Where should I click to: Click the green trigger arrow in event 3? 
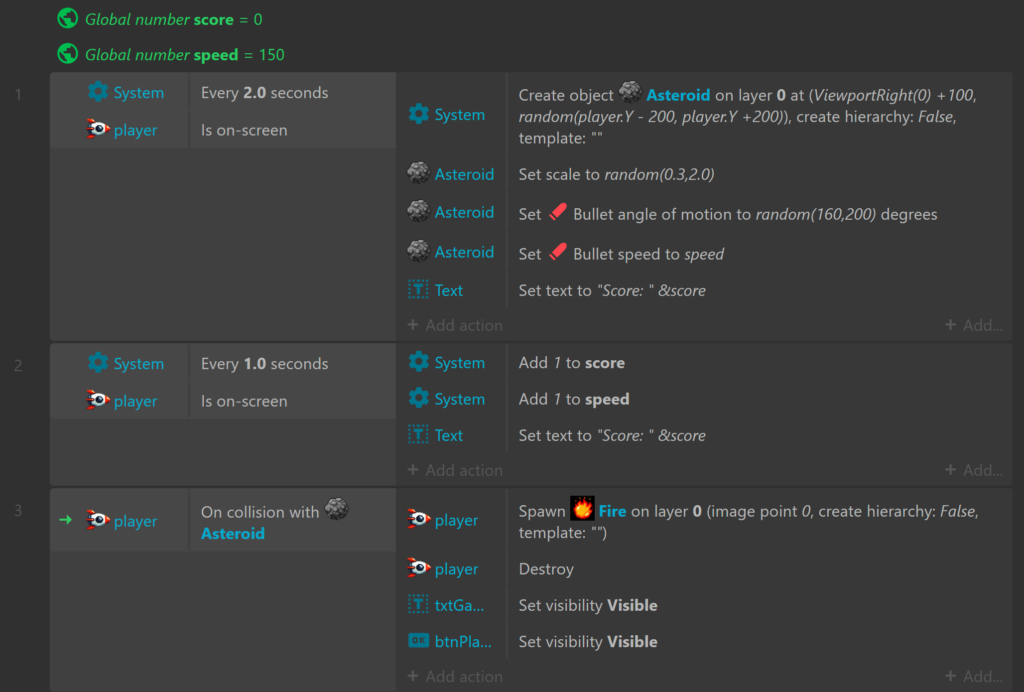66,520
